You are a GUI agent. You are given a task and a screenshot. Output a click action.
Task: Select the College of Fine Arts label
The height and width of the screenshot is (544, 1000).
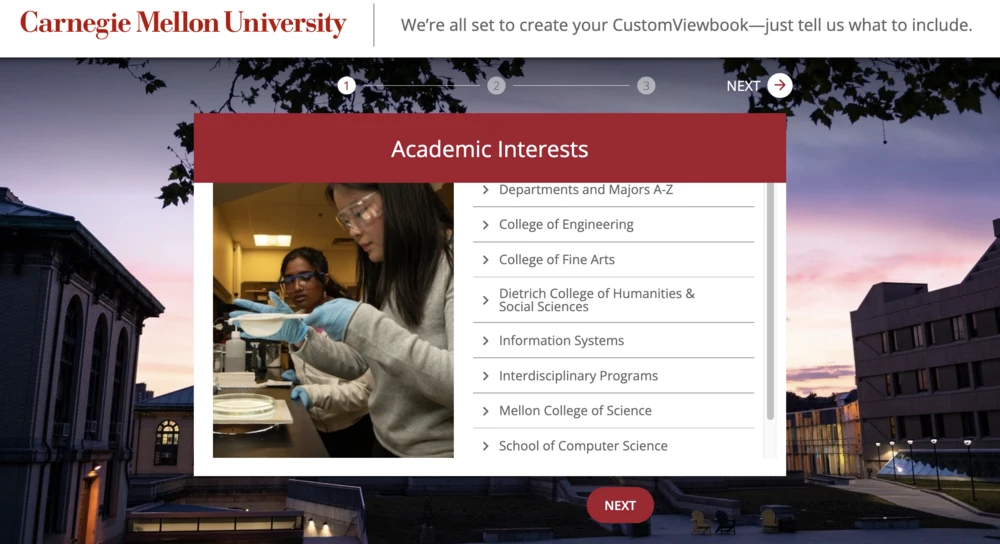pyautogui.click(x=556, y=260)
